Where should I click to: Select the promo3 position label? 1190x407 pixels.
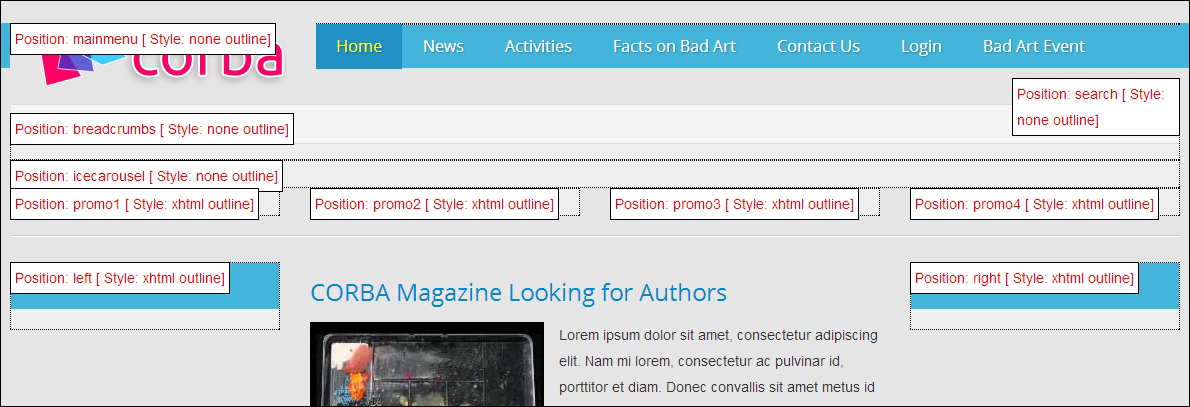[734, 204]
